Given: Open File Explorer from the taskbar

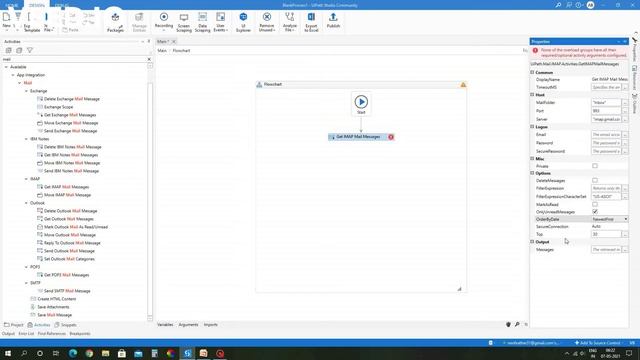Looking at the screenshot, I should pos(105,353).
